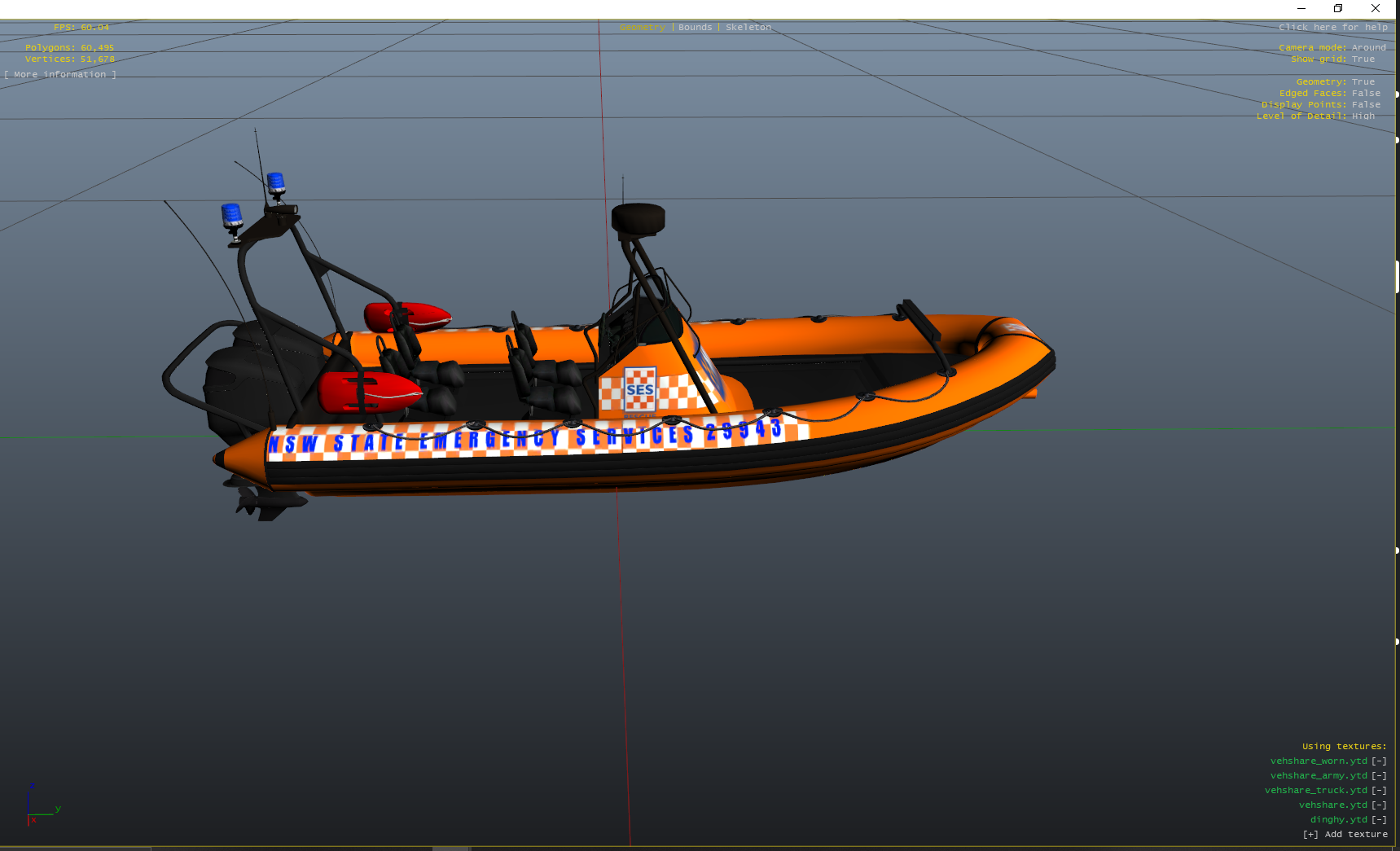The height and width of the screenshot is (851, 1400).
Task: Click the SES logo on the boat
Action: pyautogui.click(x=640, y=390)
